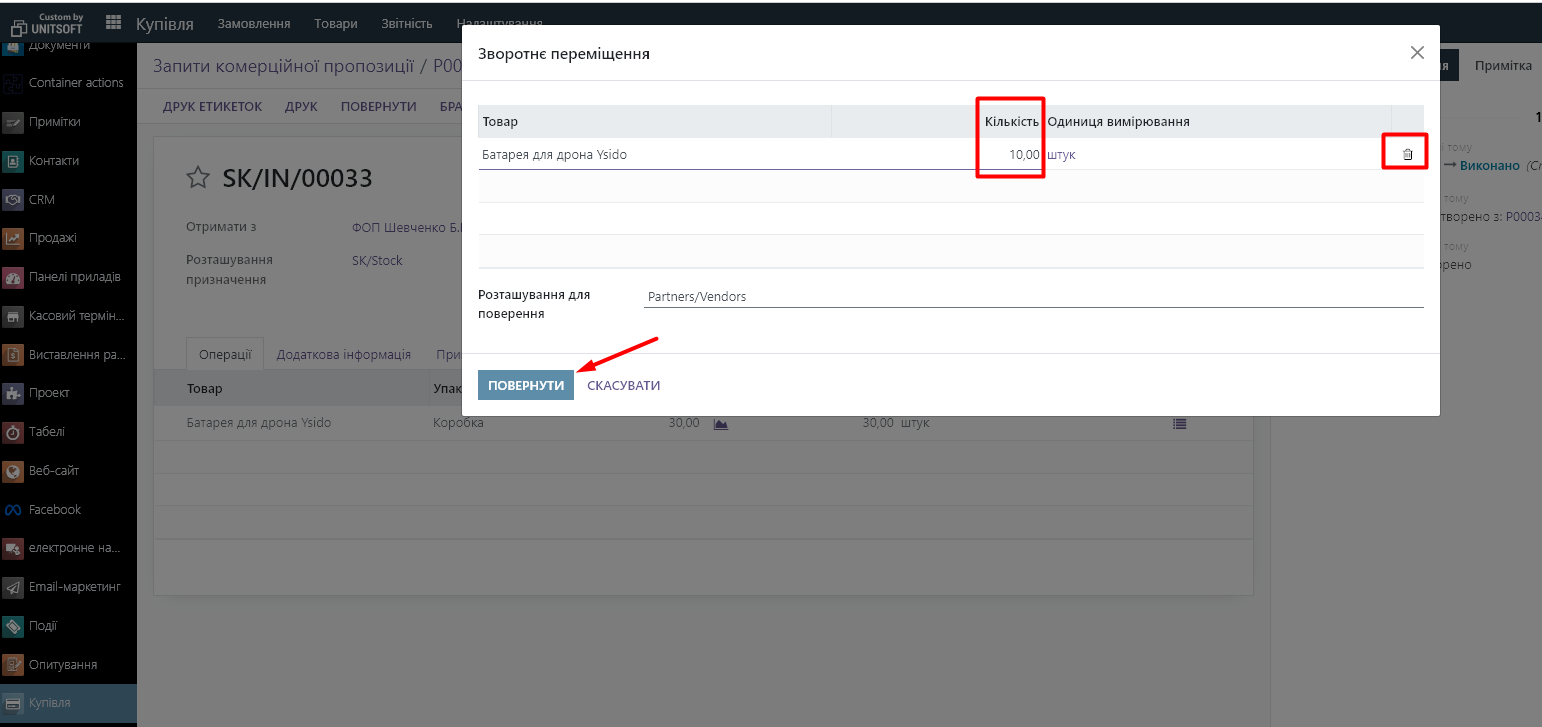Screen dimensions: 1542x727
Task: Open Facebook in the sidebar
Action: (x=55, y=509)
